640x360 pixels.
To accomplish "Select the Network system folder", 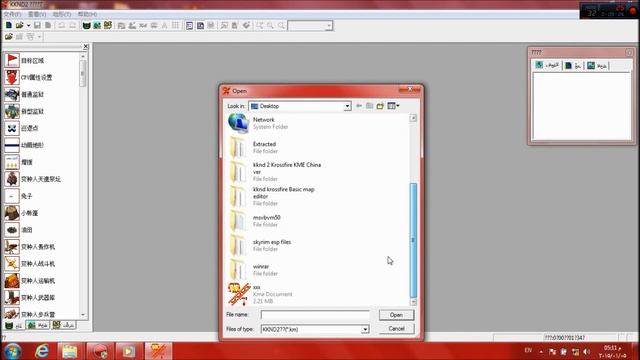I will click(x=259, y=123).
